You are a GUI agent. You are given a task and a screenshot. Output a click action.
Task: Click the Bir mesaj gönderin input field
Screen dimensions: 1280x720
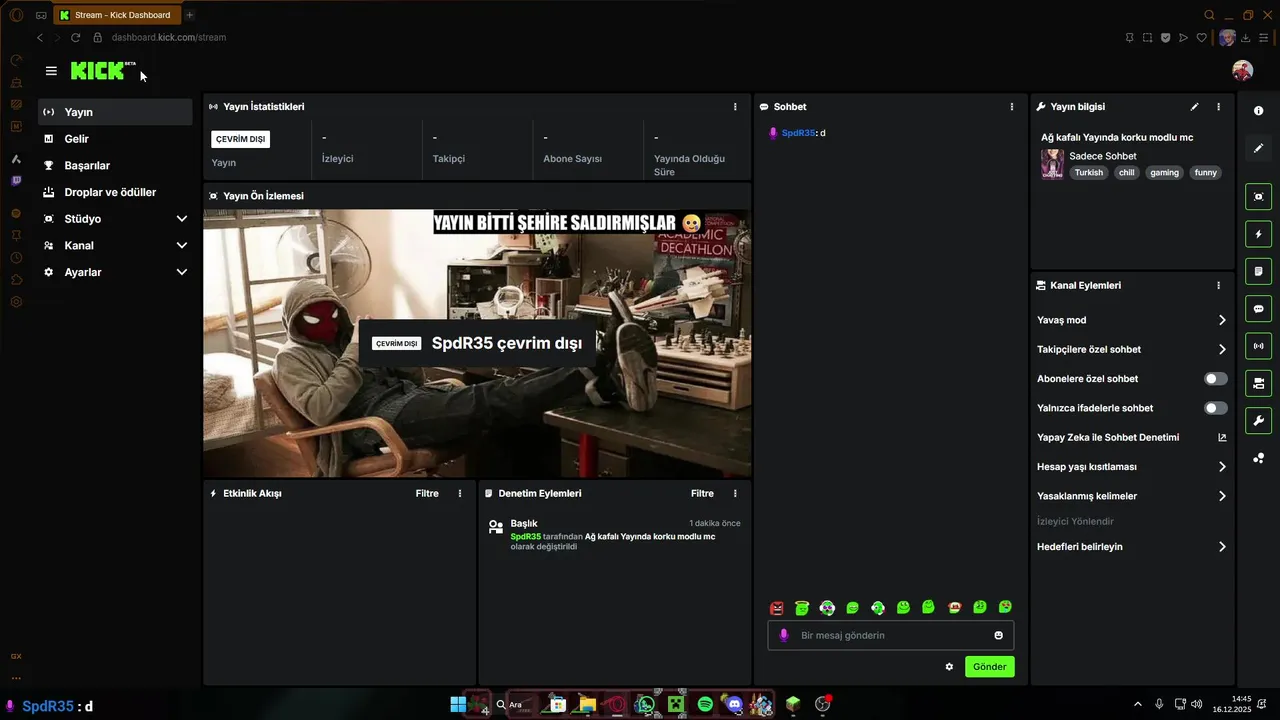tap(890, 635)
